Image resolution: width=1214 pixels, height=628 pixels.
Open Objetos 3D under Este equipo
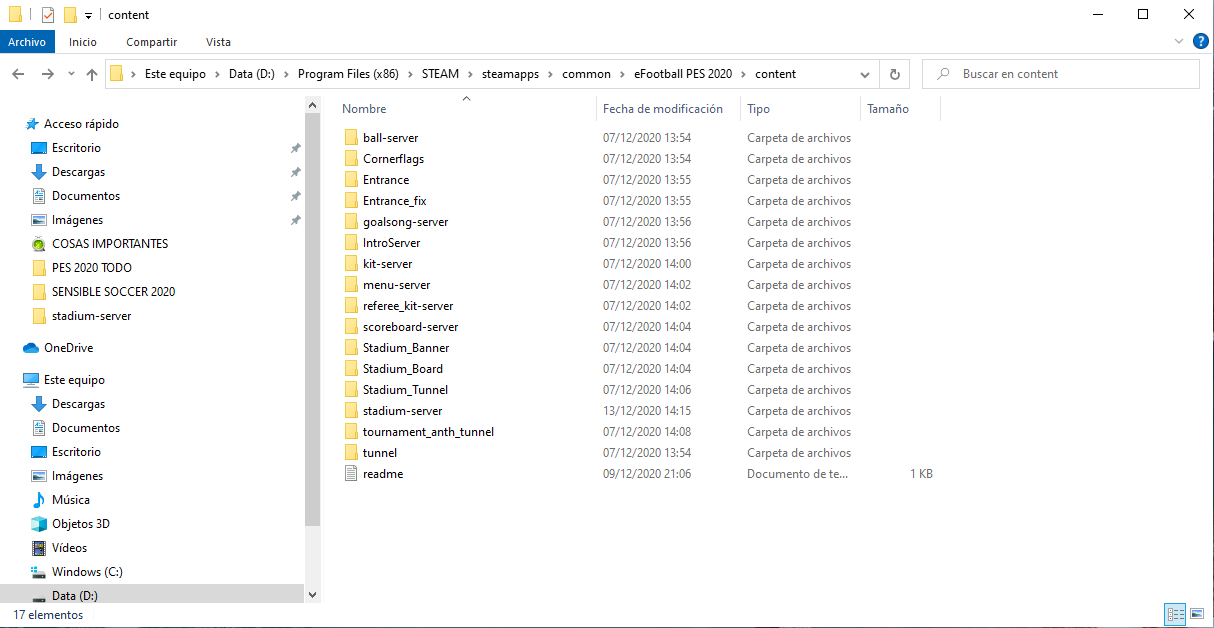pos(80,524)
